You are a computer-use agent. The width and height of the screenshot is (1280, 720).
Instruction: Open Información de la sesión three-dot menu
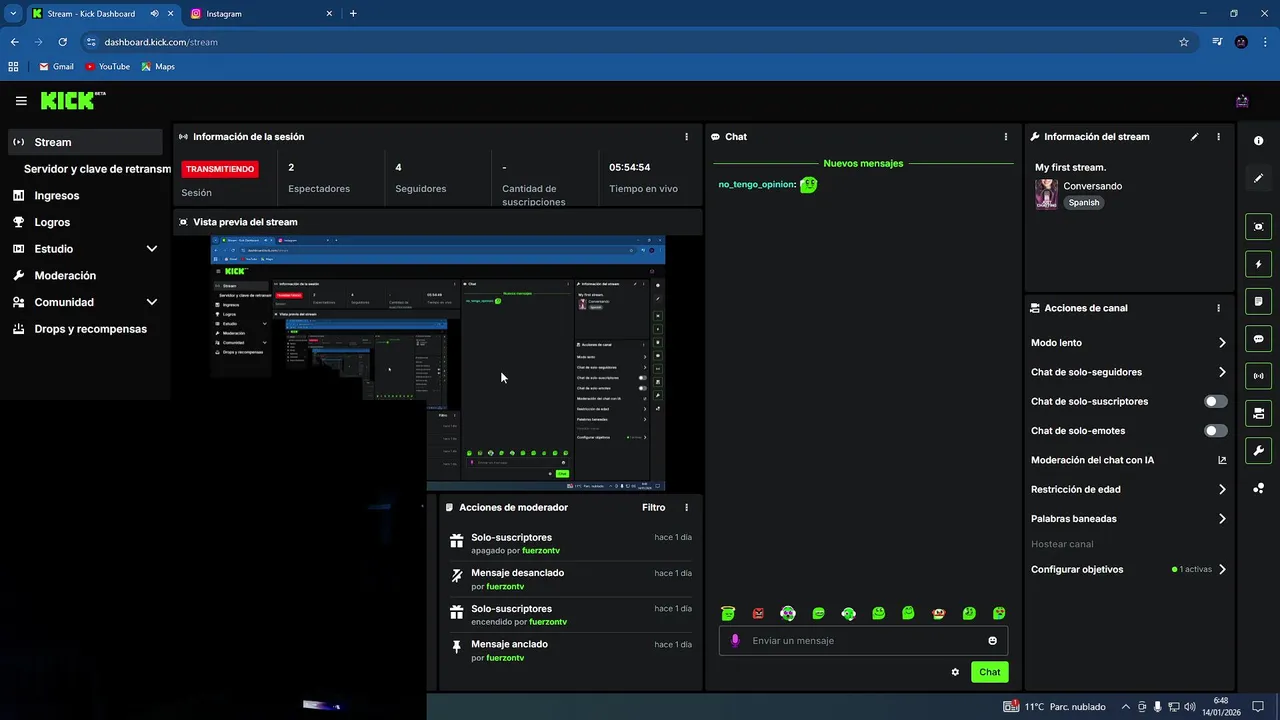(686, 137)
